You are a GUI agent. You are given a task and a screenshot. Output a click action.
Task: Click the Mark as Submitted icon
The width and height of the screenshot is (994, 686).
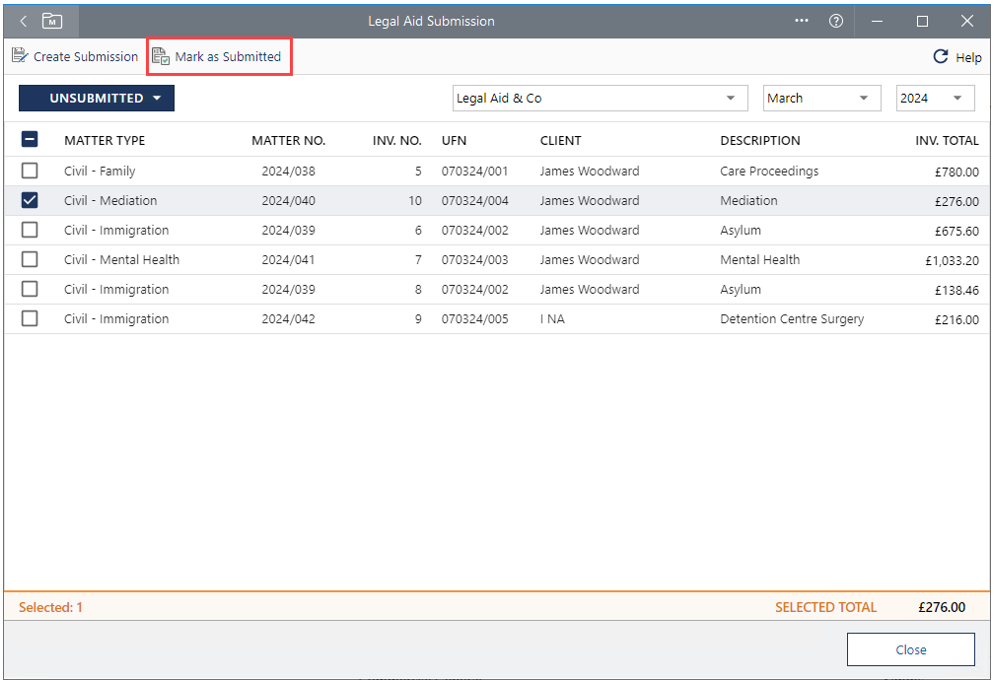[161, 57]
